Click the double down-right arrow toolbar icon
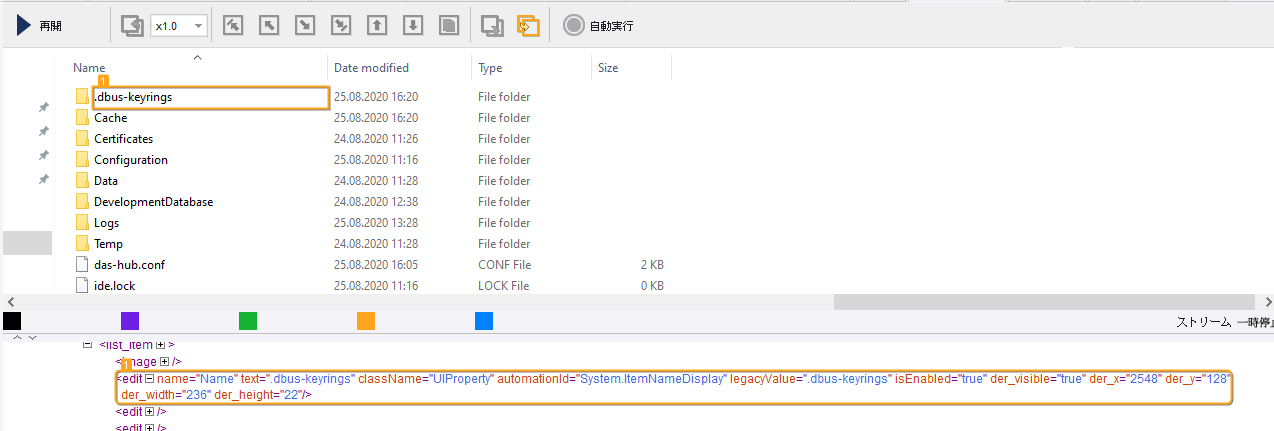 (341, 26)
